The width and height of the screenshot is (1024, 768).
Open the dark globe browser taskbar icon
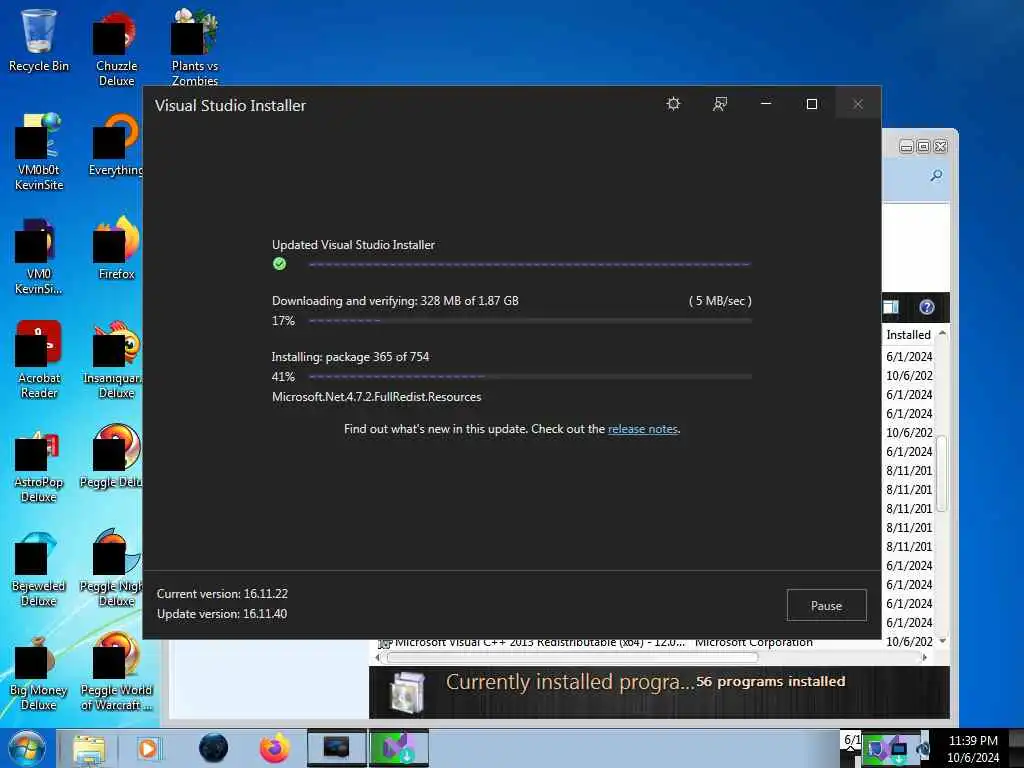(x=214, y=748)
